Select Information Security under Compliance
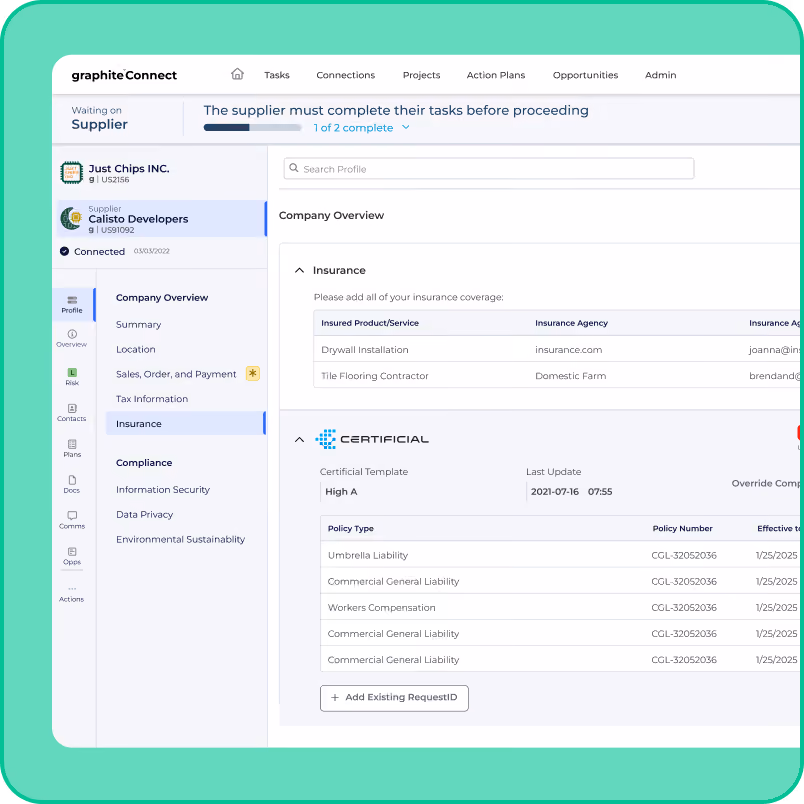The width and height of the screenshot is (804, 804). click(x=163, y=490)
